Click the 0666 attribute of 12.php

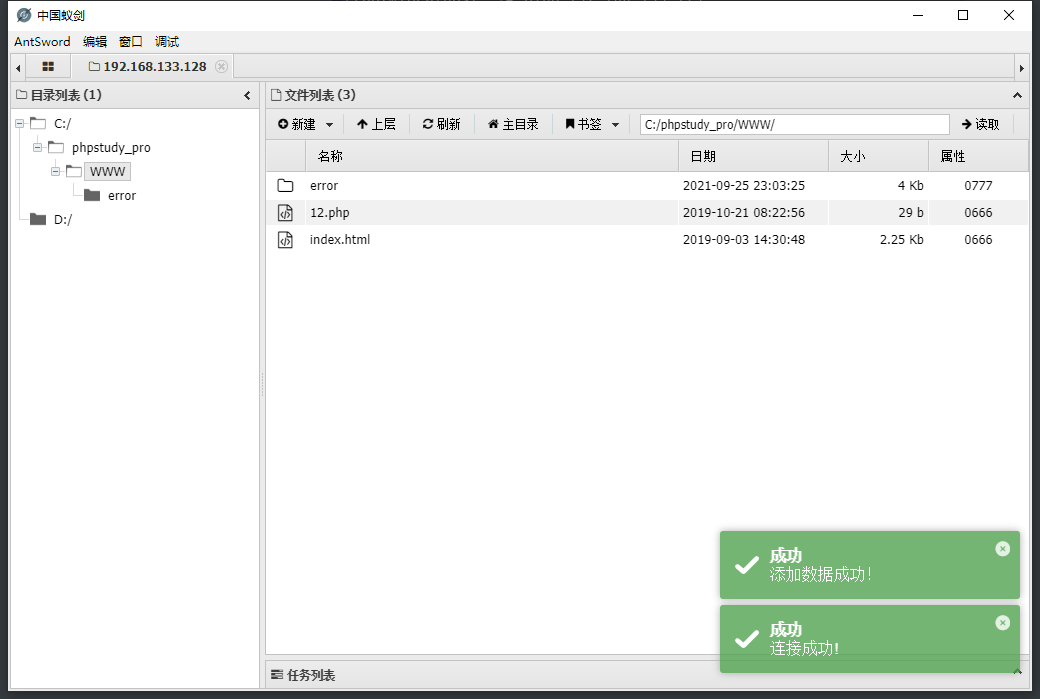[x=978, y=213]
